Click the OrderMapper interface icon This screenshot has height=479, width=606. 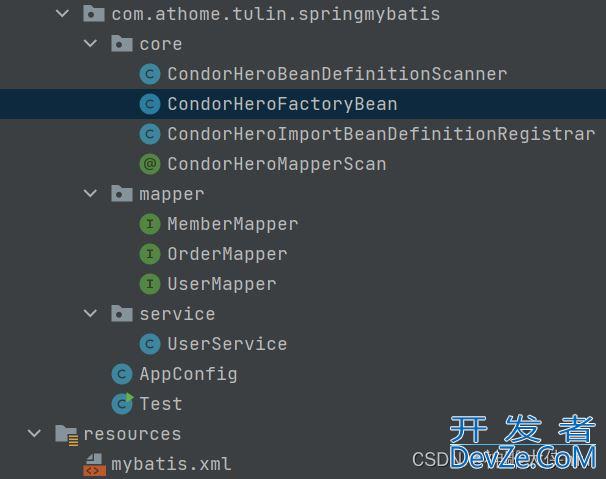pyautogui.click(x=150, y=254)
